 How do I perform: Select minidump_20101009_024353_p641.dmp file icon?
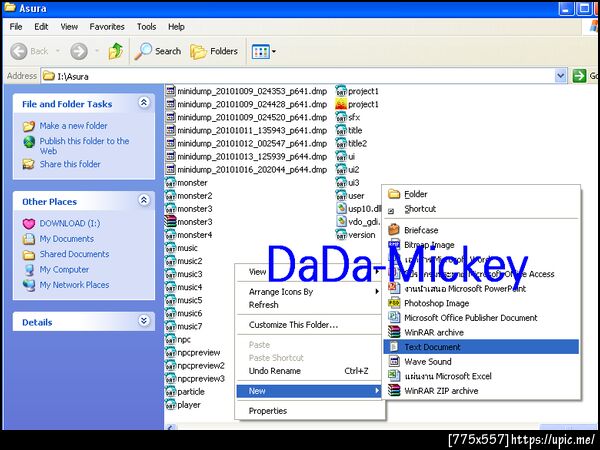click(x=171, y=91)
